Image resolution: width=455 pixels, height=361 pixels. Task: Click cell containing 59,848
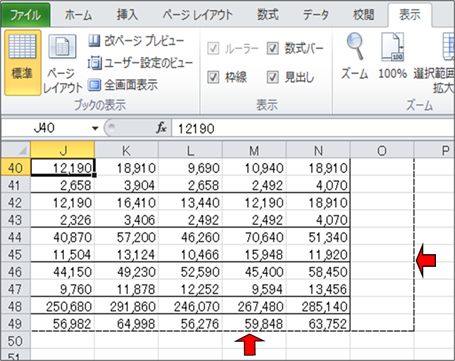click(254, 323)
